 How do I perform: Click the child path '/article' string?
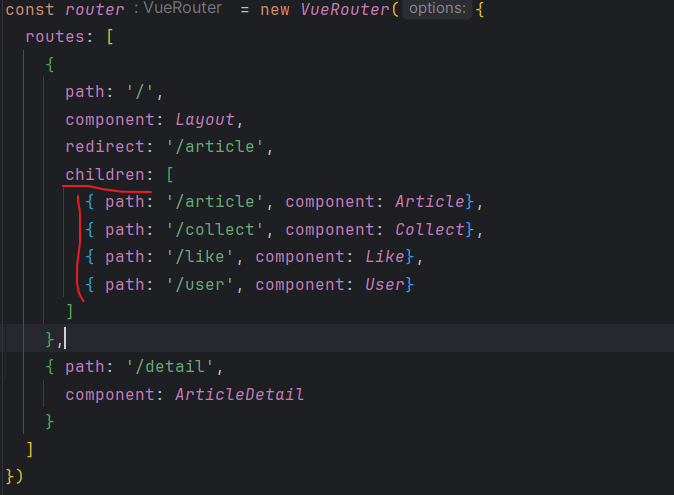215,202
